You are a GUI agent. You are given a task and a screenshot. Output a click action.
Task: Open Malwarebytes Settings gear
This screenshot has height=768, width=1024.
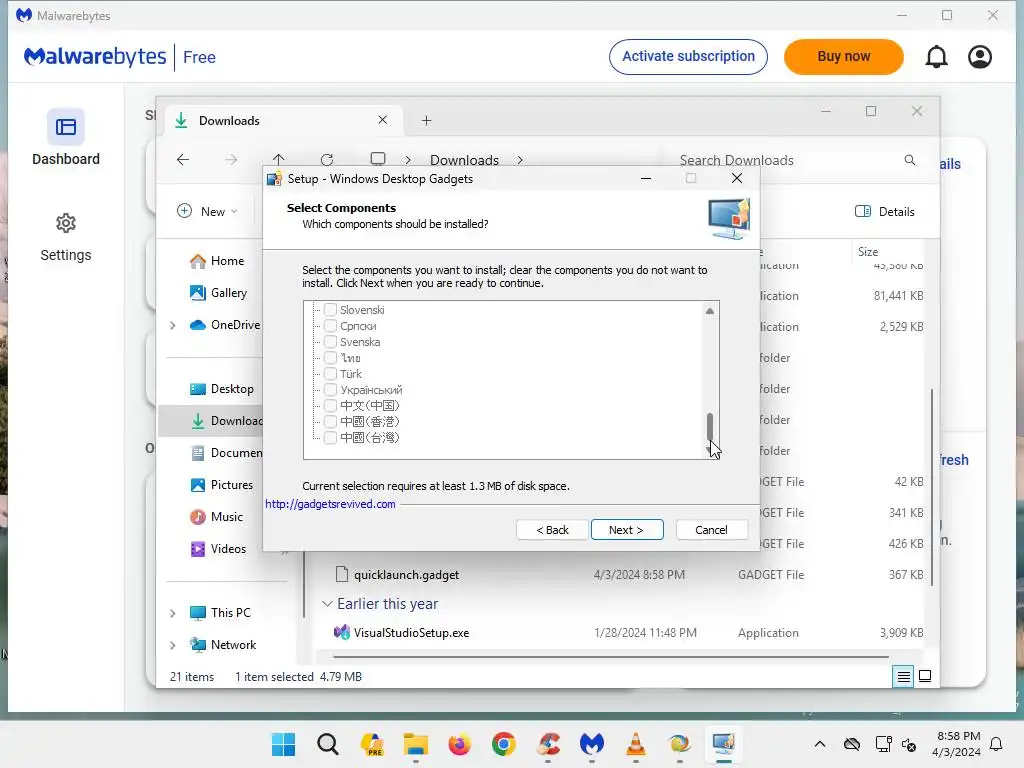pos(66,238)
